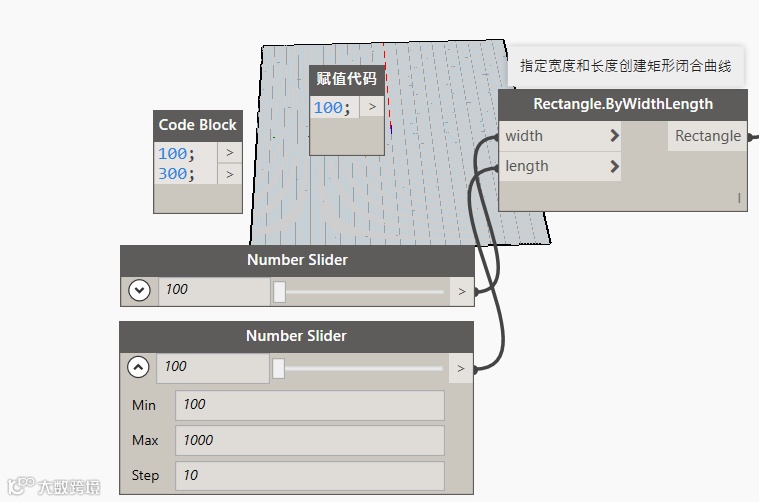The height and width of the screenshot is (502, 759).
Task: Collapse the lower Number Slider settings chevron
Action: coord(138,367)
